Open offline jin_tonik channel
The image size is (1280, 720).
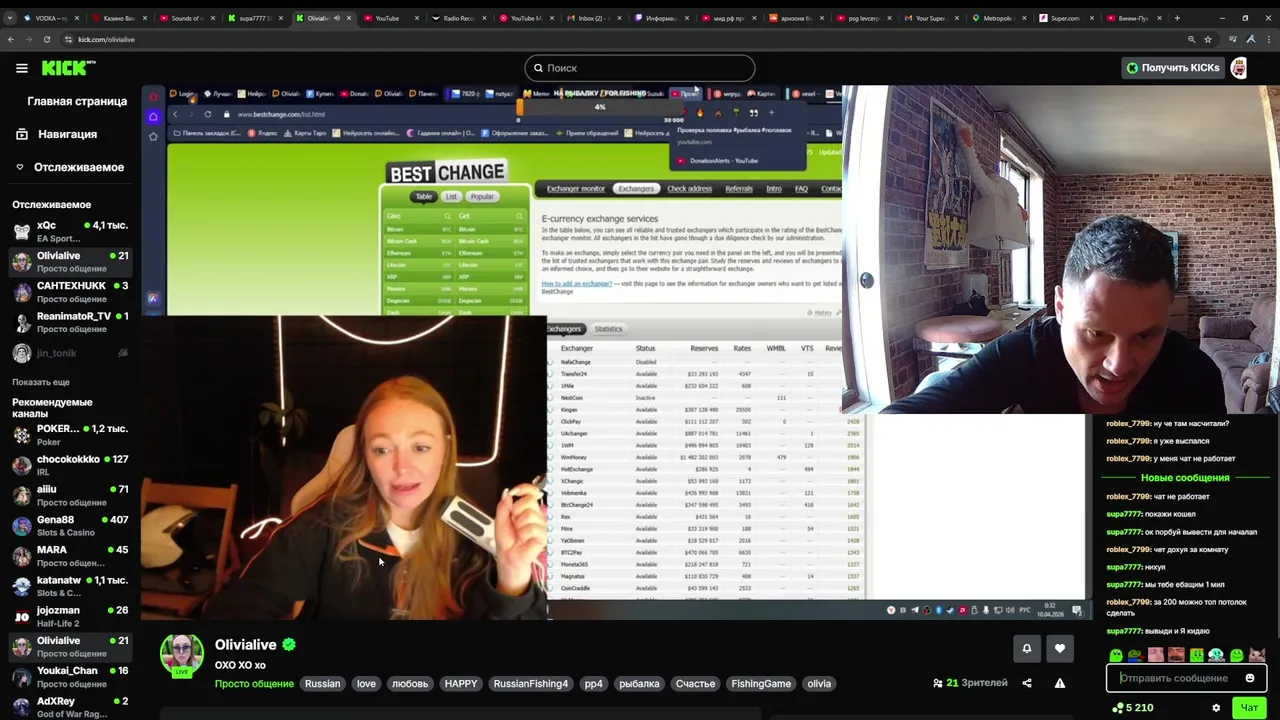[70, 353]
